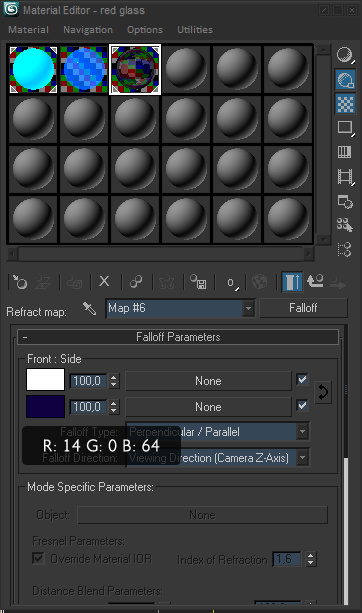The image size is (362, 613).
Task: Toggle the Override Material IOR checkbox
Action: click(38, 558)
